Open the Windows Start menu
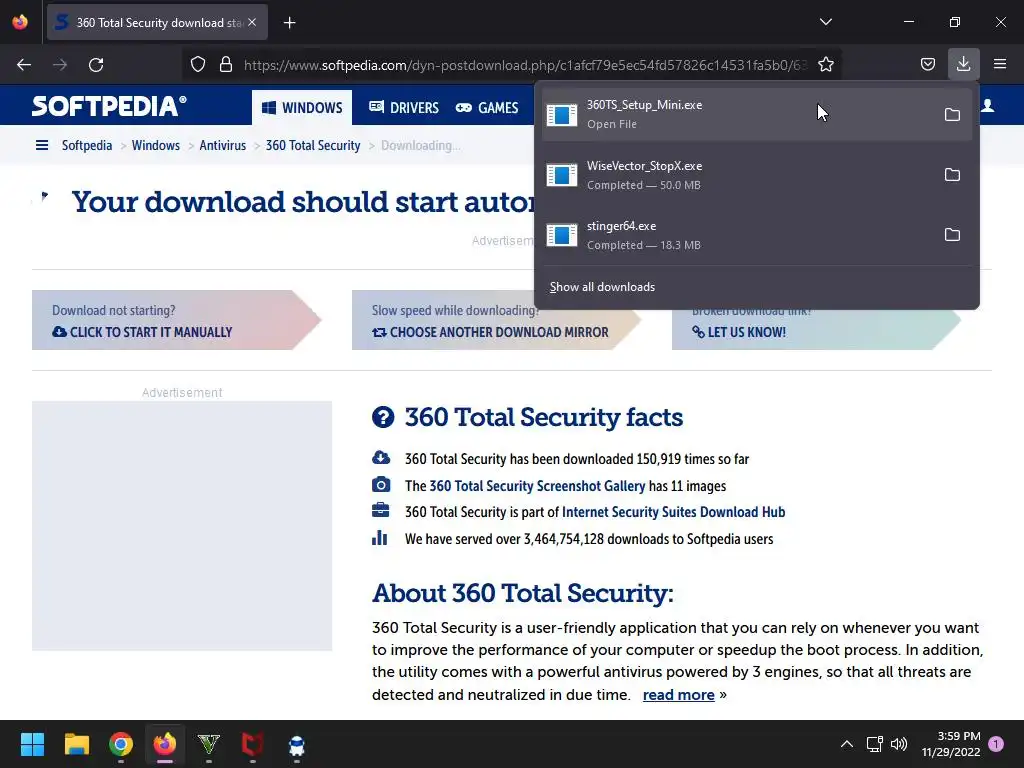The image size is (1024, 768). tap(32, 744)
